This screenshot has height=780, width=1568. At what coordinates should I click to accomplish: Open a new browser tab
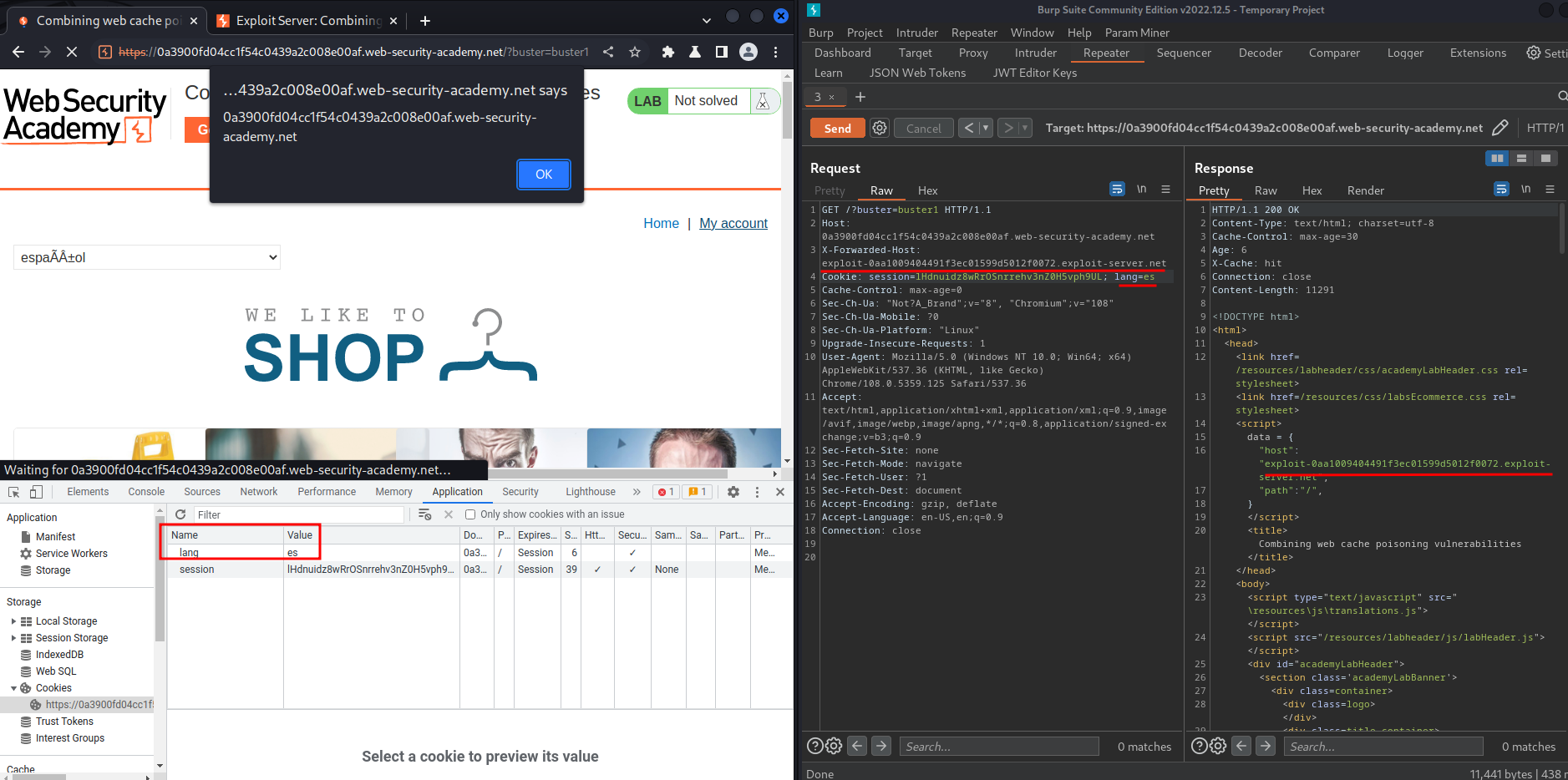(x=425, y=21)
